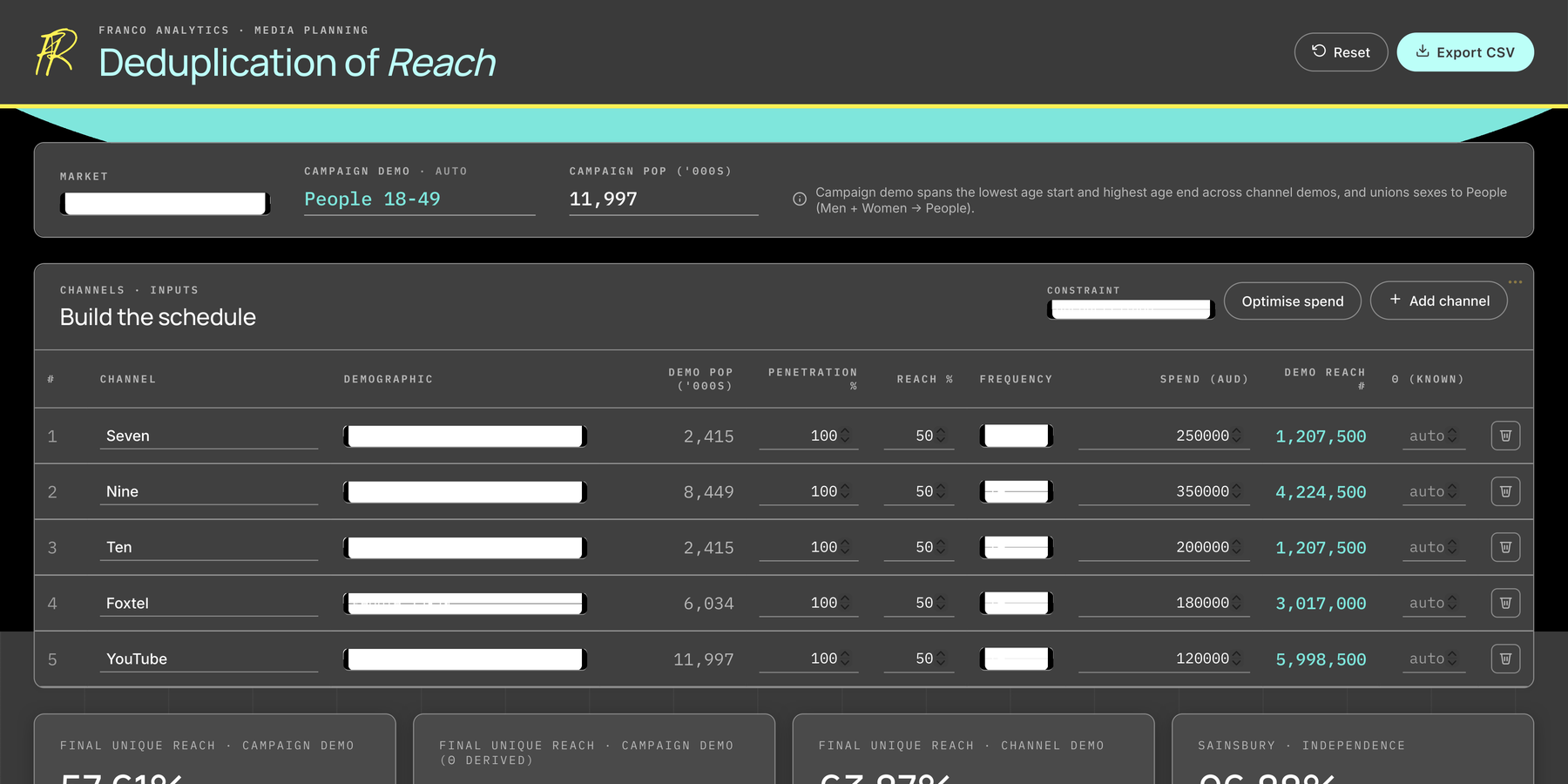Viewport: 1568px width, 784px height.
Task: Open the Demographic dropdown for Foxtel
Action: tap(465, 604)
